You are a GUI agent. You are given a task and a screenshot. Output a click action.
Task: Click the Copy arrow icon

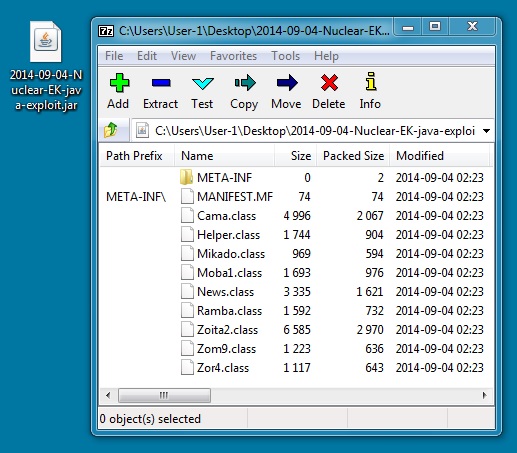coord(245,82)
